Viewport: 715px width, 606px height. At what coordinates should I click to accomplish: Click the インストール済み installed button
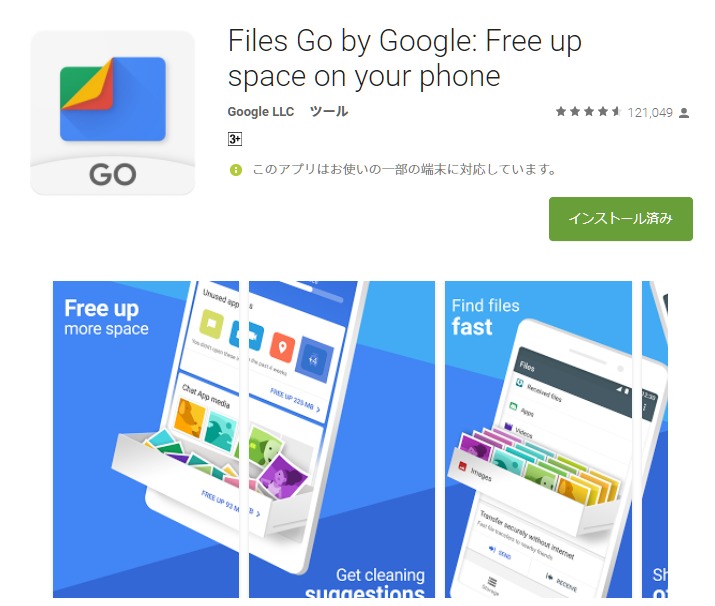click(621, 219)
